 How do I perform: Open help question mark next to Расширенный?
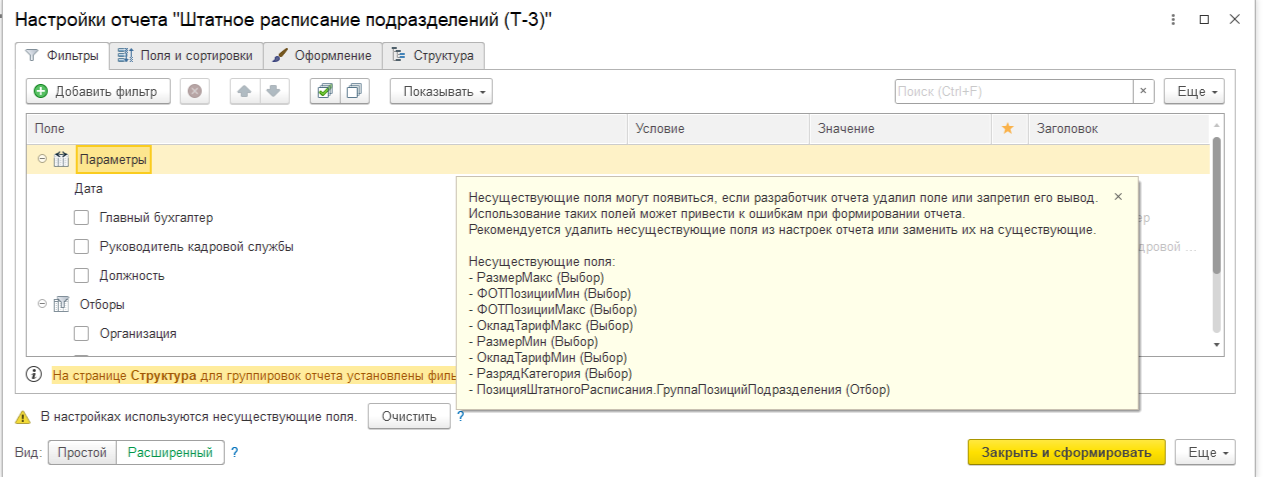[x=234, y=452]
